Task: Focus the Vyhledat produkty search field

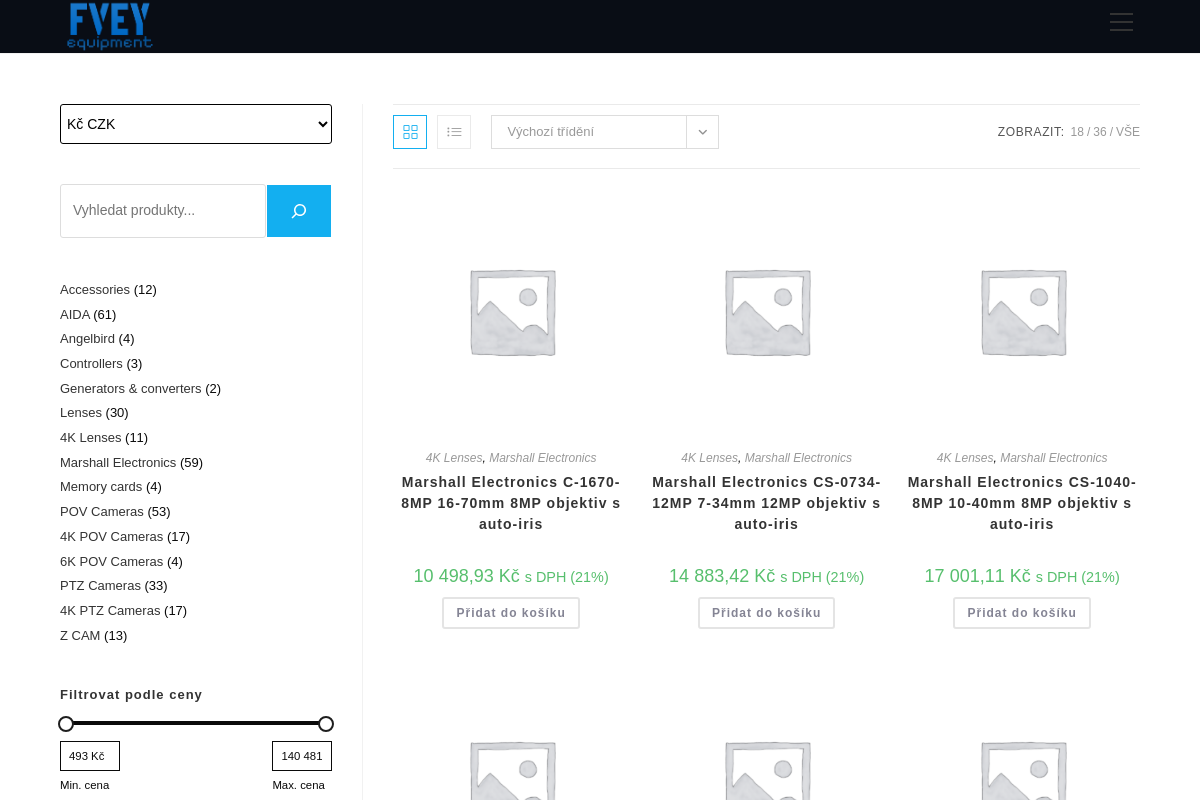Action: click(163, 211)
